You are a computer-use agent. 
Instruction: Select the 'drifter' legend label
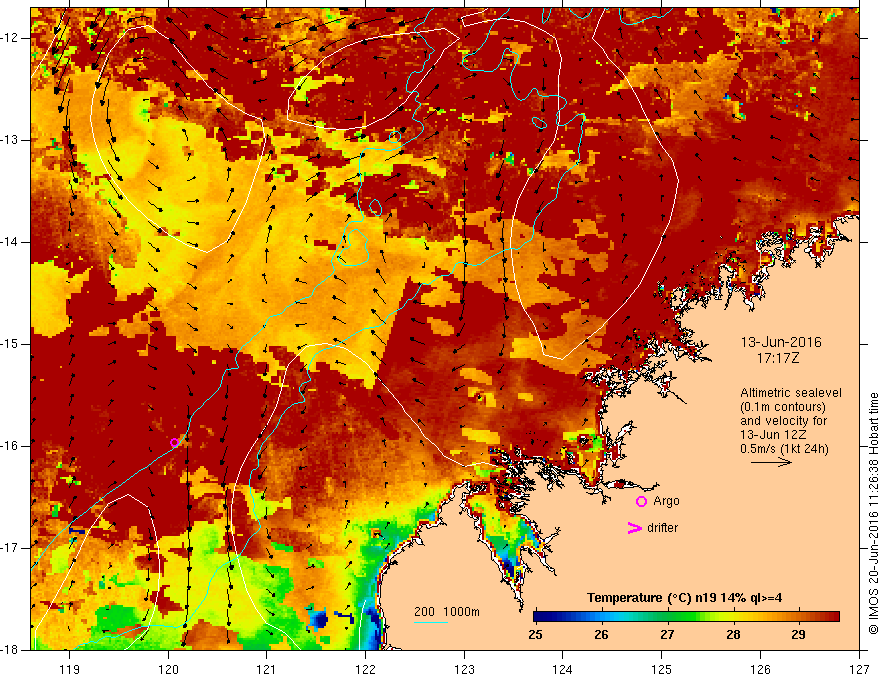662,528
